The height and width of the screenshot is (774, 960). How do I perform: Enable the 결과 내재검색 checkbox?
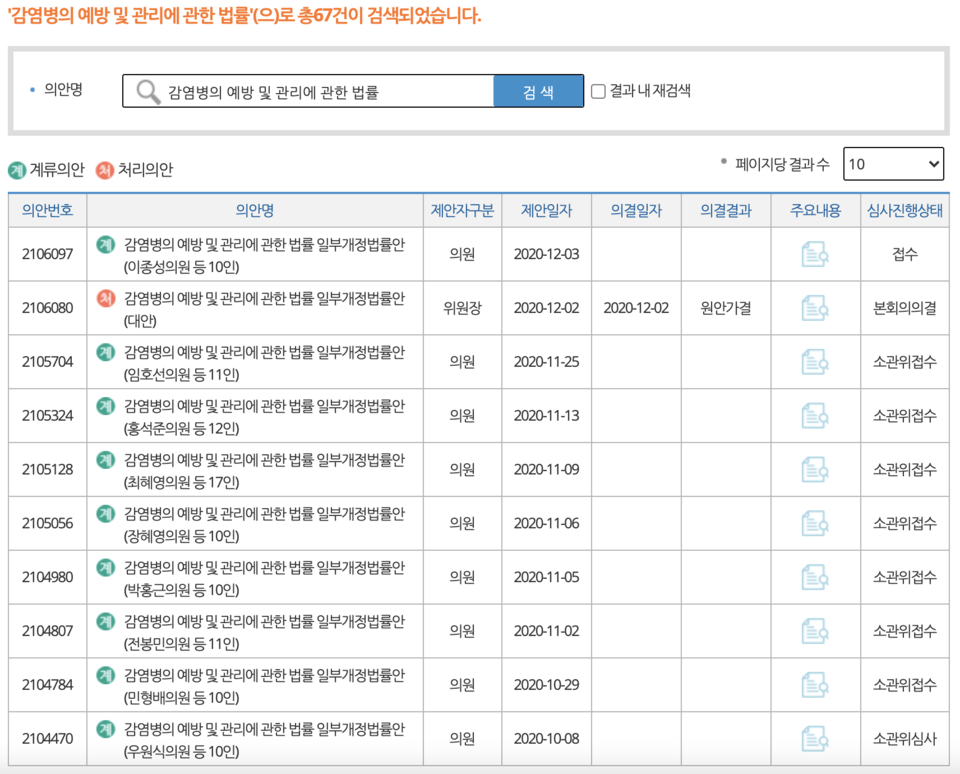[x=597, y=91]
